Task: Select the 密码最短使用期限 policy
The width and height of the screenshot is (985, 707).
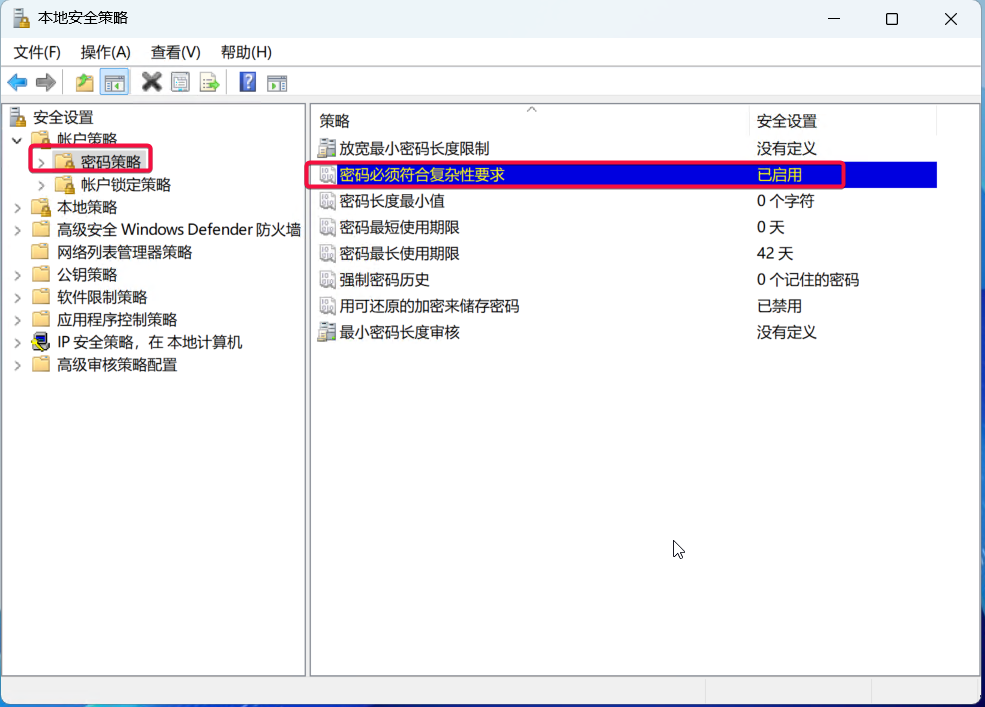Action: pyautogui.click(x=400, y=227)
